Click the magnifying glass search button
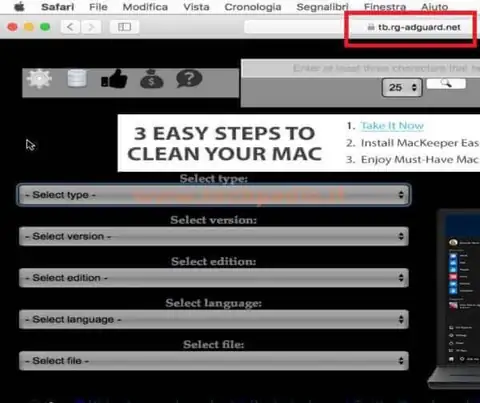The width and height of the screenshot is (480, 403). click(x=446, y=83)
